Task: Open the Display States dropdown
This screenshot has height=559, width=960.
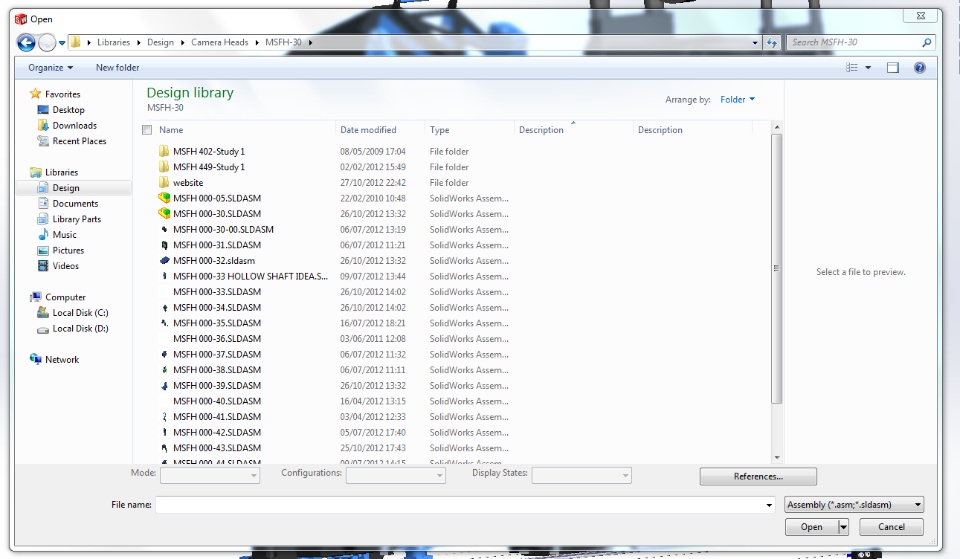Action: 581,475
